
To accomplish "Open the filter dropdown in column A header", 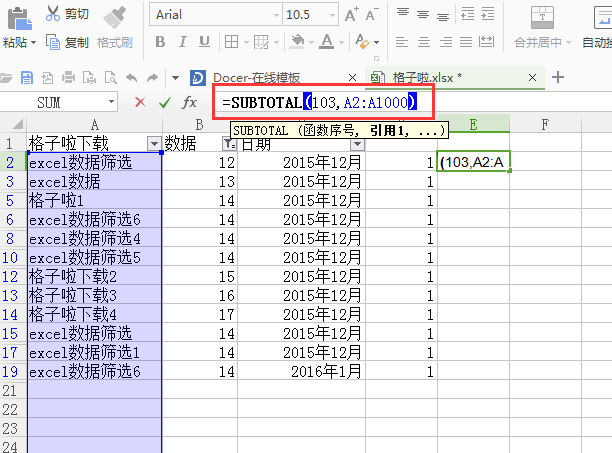I will pyautogui.click(x=154, y=144).
